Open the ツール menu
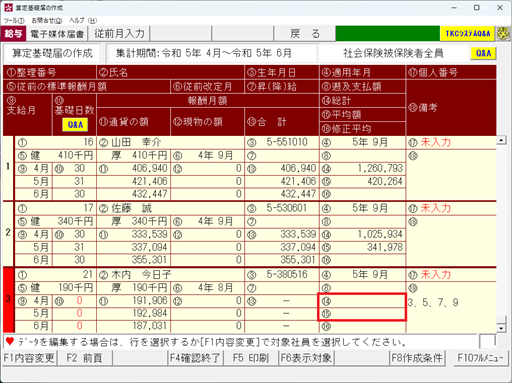 coord(14,20)
